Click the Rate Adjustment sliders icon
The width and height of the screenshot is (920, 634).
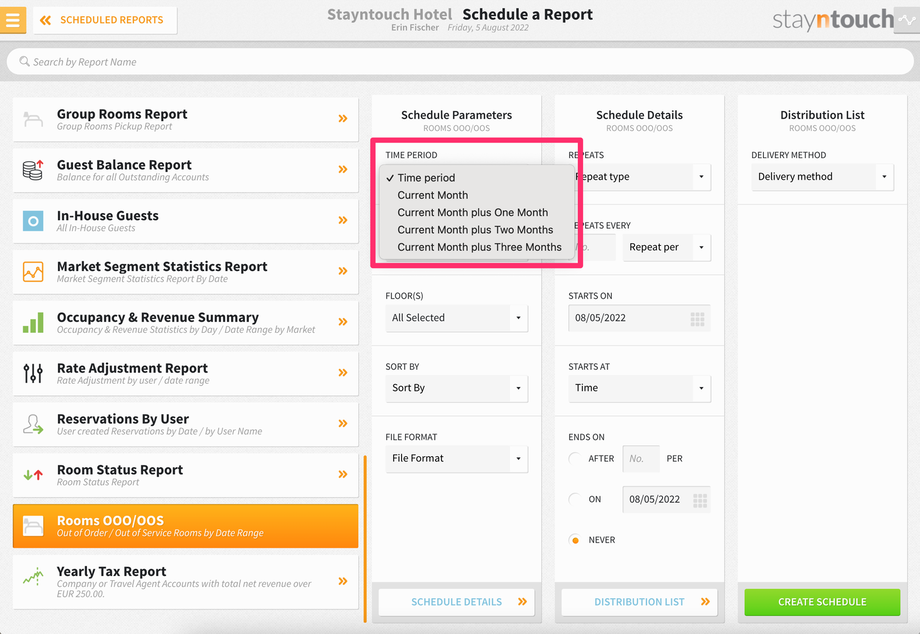click(33, 373)
